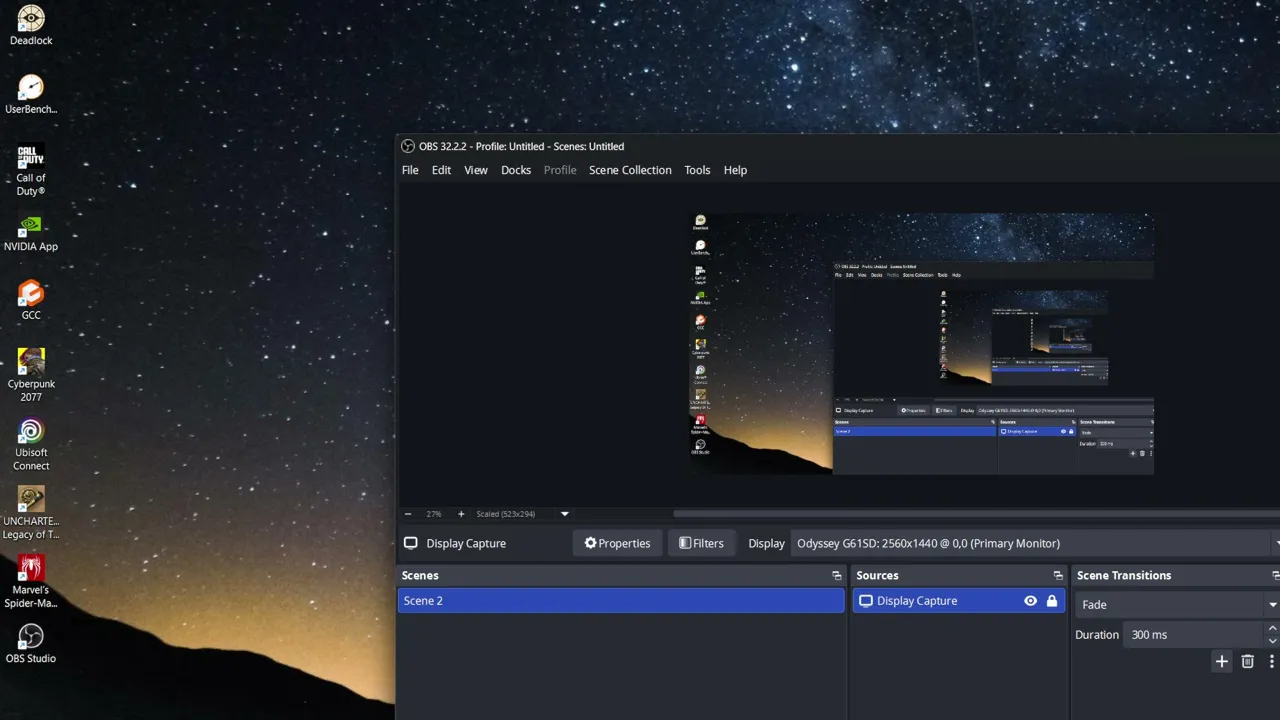This screenshot has width=1280, height=720.
Task: Increase transition duration with up arrow
Action: tap(1272, 628)
